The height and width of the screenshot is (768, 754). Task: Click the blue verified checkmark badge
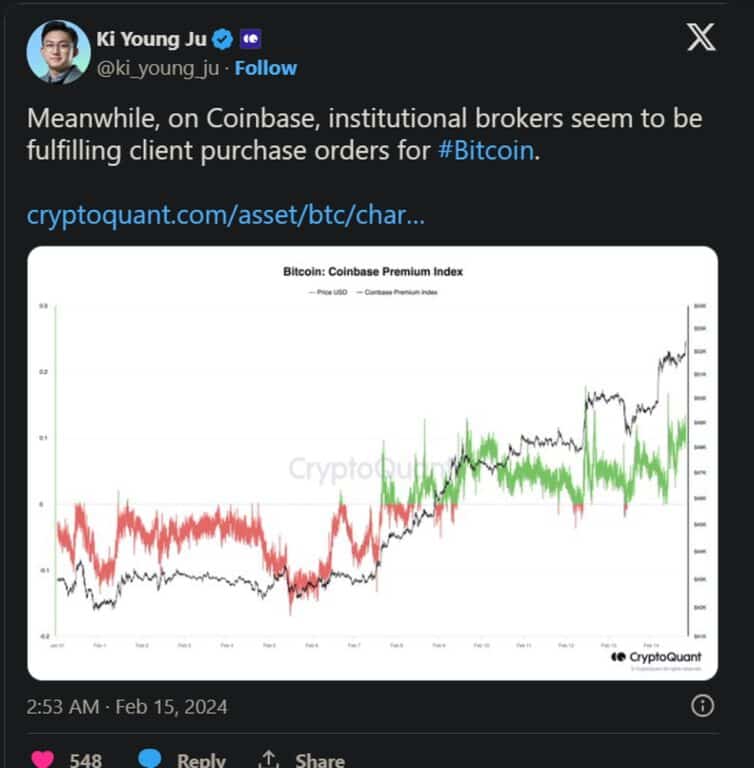click(223, 39)
